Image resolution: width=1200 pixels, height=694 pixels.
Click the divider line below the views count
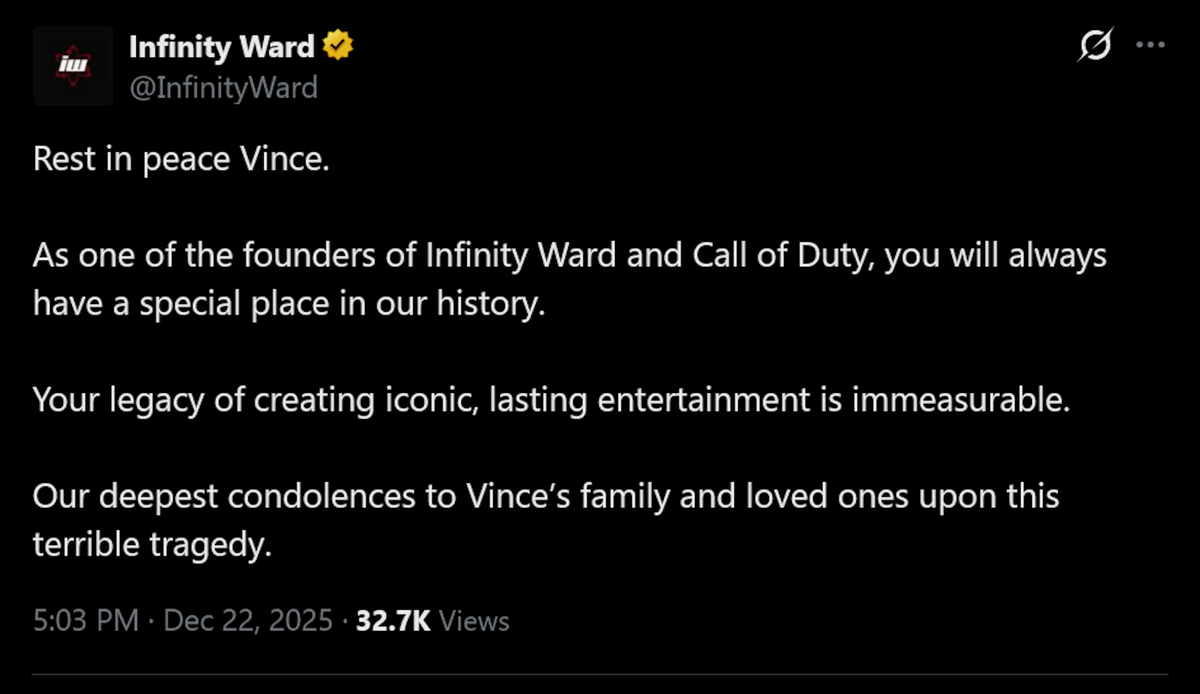coord(600,676)
